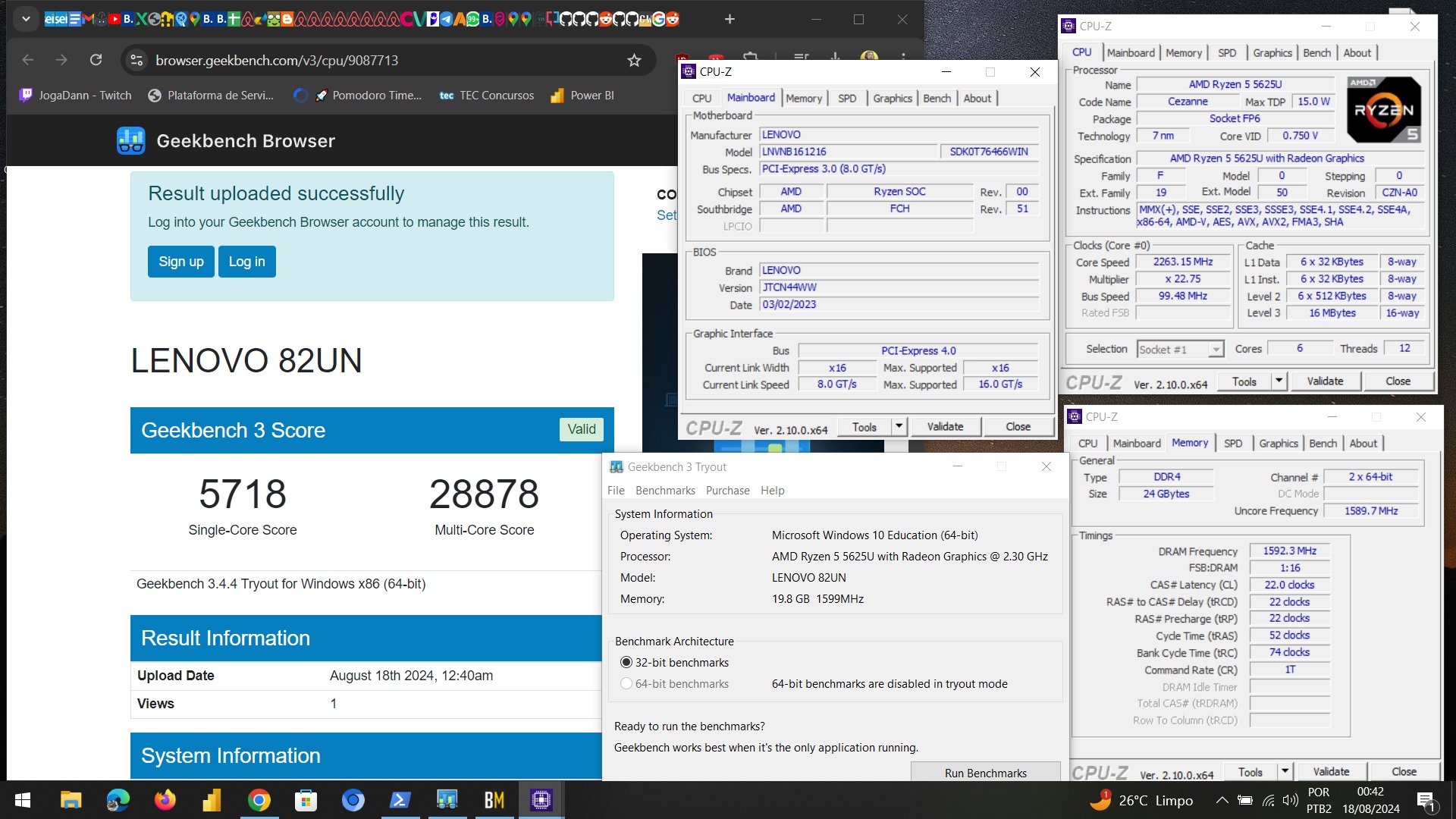Switch to CPU-Z in the taskbar
1456x819 pixels.
(x=541, y=800)
